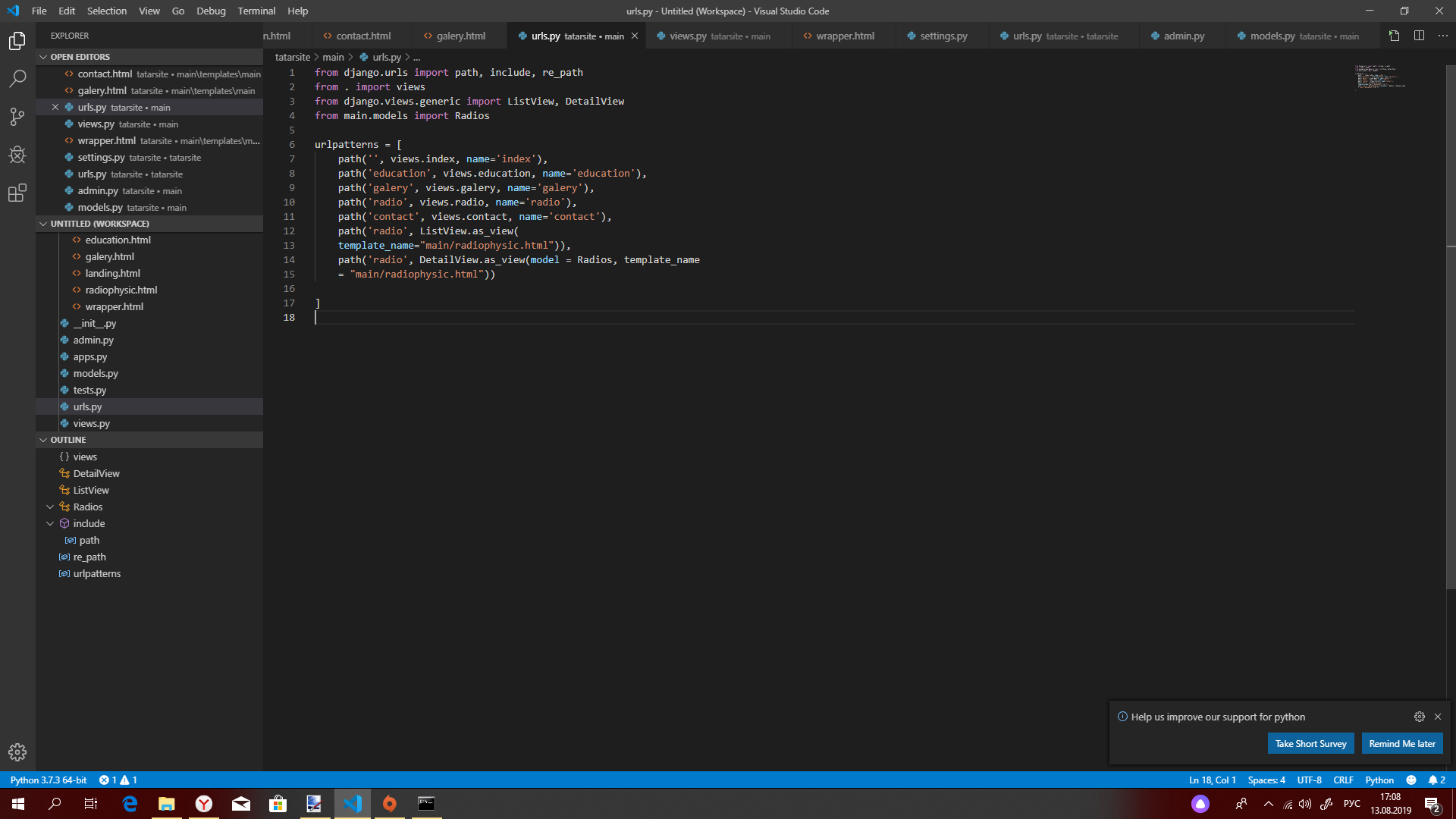
Task: Open the Extensions view
Action: 17,193
